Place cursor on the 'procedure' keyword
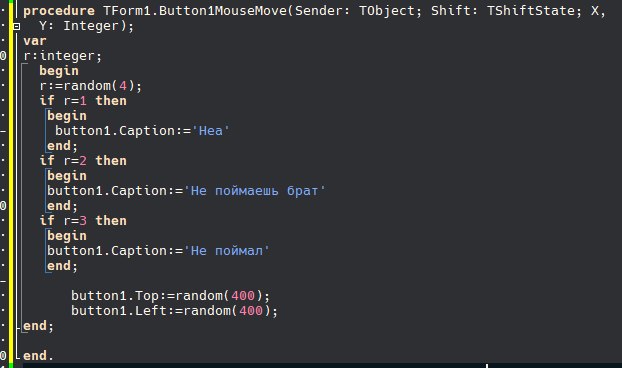Image resolution: width=622 pixels, height=368 pixels. 59,11
